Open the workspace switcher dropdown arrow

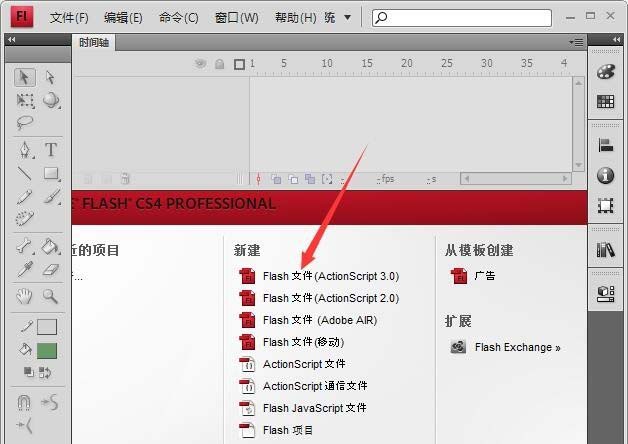click(348, 17)
